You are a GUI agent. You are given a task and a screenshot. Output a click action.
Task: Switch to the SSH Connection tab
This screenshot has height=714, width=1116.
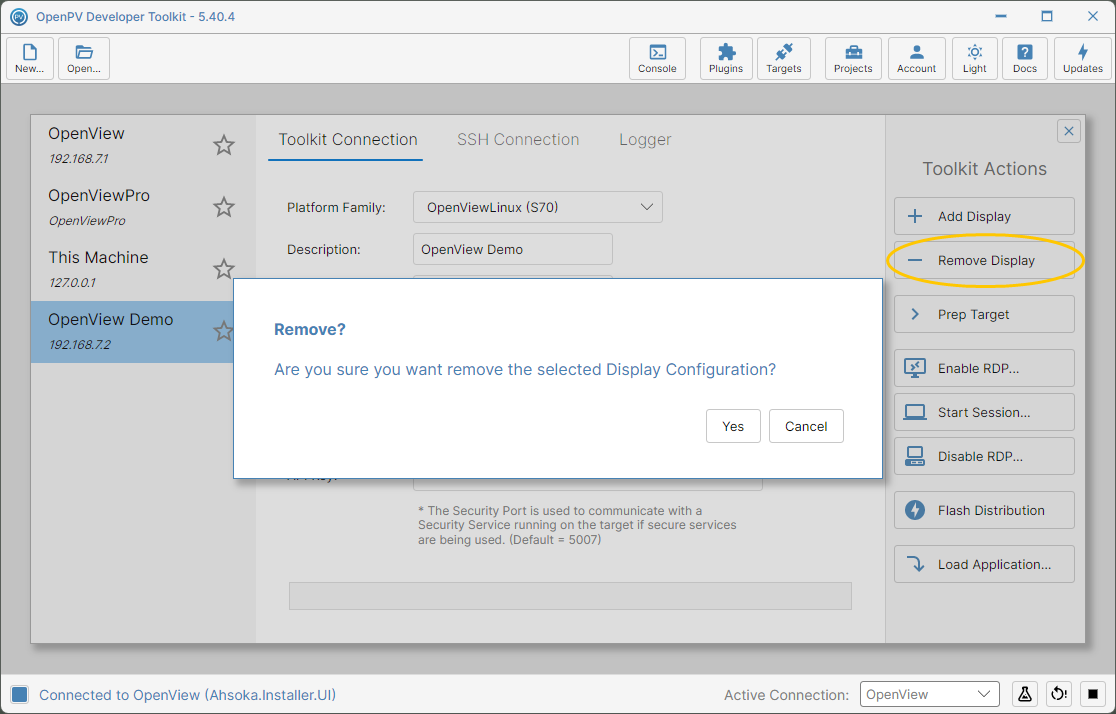[x=518, y=140]
